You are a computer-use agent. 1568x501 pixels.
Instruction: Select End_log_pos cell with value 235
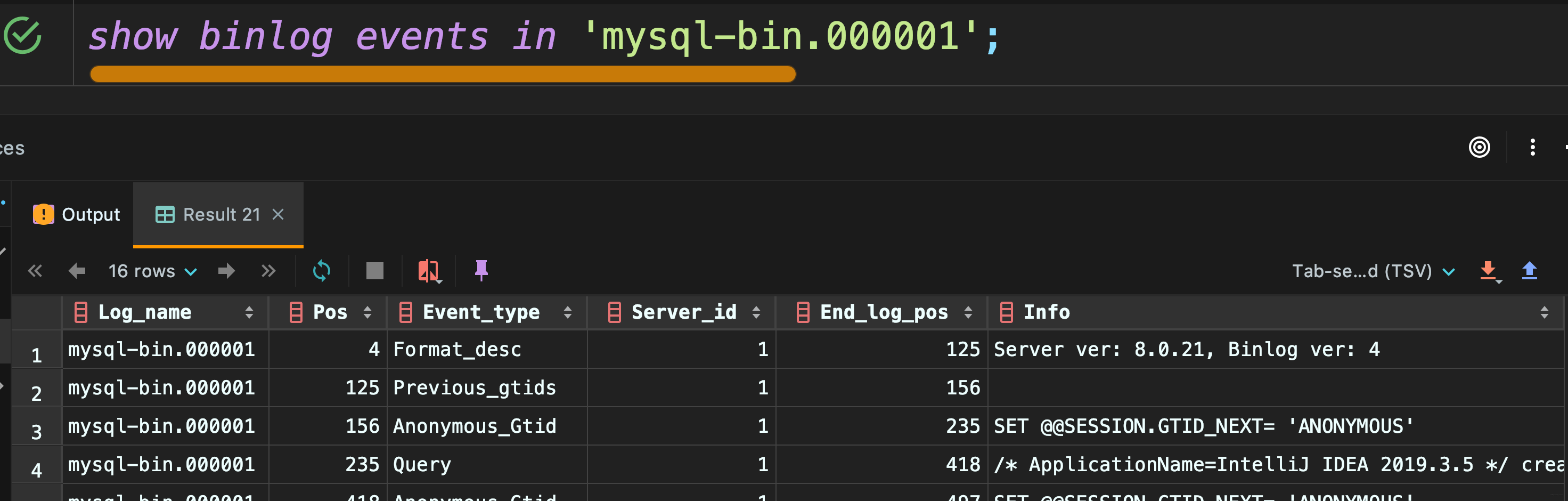881,426
